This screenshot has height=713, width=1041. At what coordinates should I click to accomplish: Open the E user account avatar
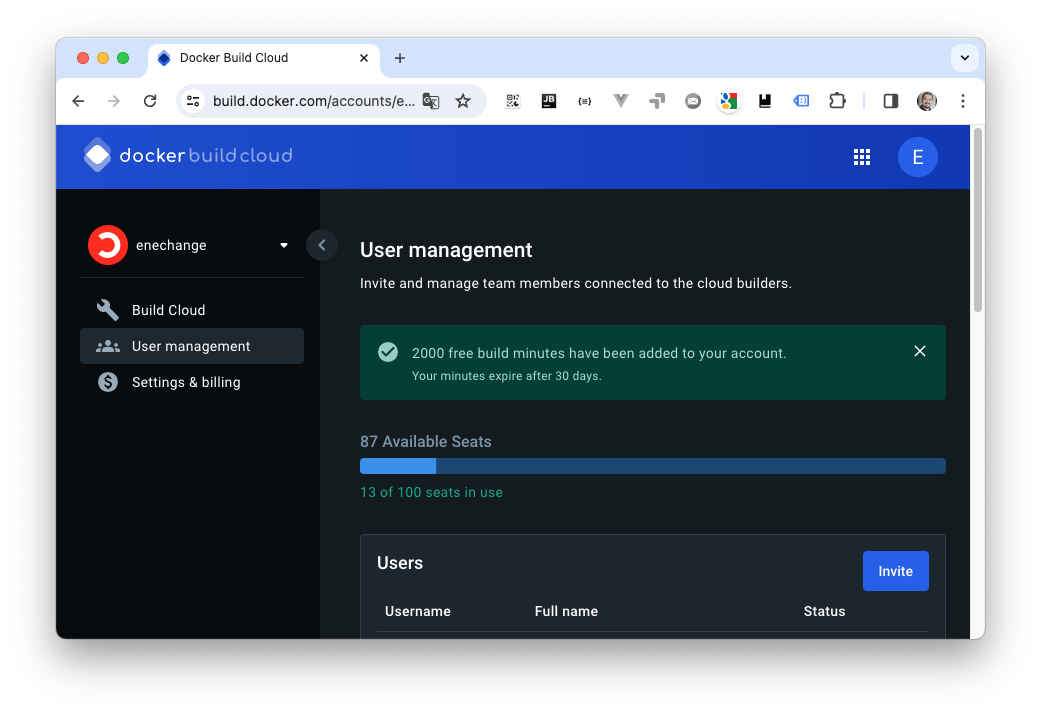coord(918,157)
